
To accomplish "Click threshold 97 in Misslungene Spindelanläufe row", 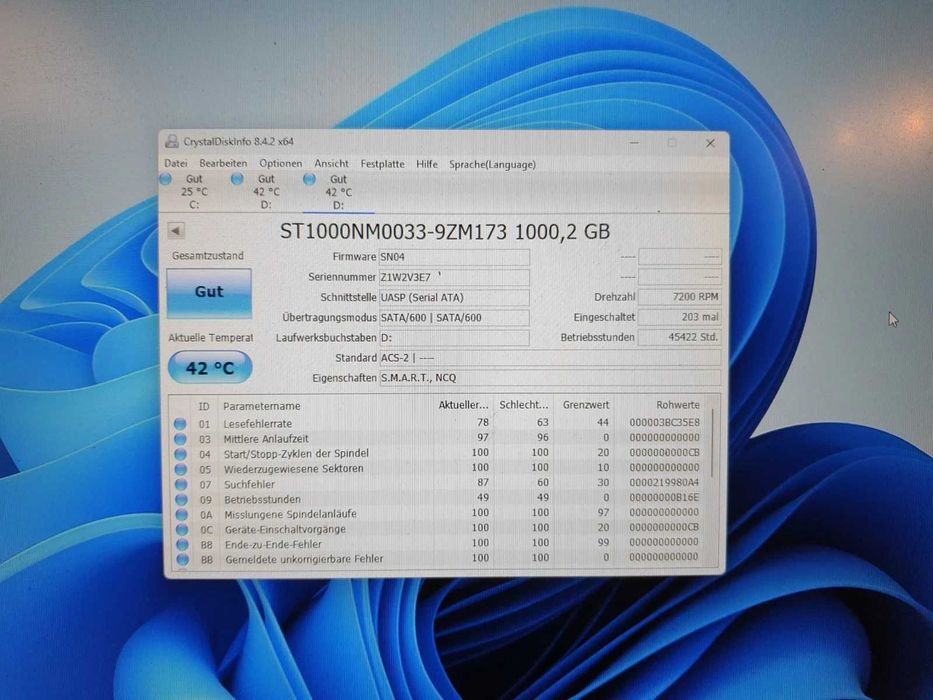I will tap(603, 512).
